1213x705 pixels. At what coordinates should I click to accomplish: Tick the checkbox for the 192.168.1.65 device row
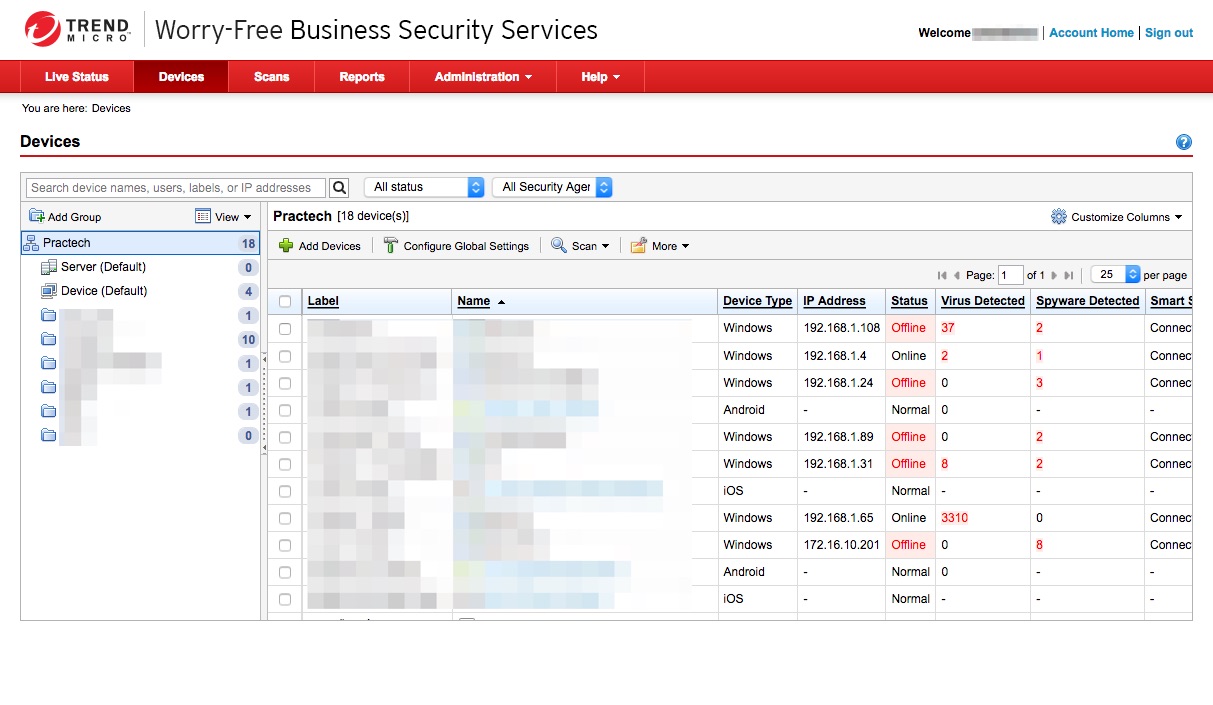[285, 518]
